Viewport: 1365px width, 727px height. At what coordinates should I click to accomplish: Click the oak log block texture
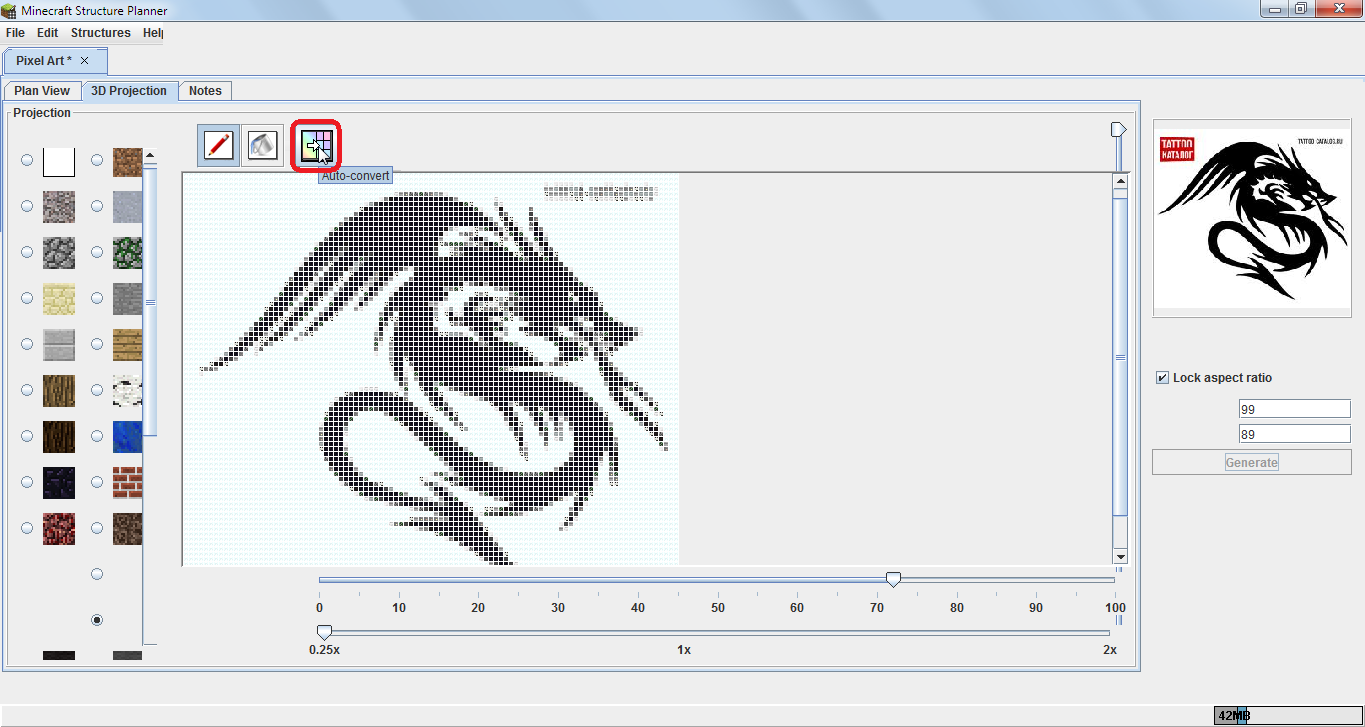point(59,390)
